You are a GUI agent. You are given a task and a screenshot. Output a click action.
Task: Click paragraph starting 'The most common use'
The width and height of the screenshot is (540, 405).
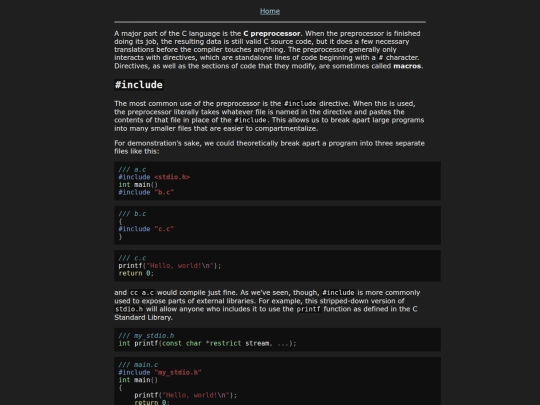click(x=269, y=116)
